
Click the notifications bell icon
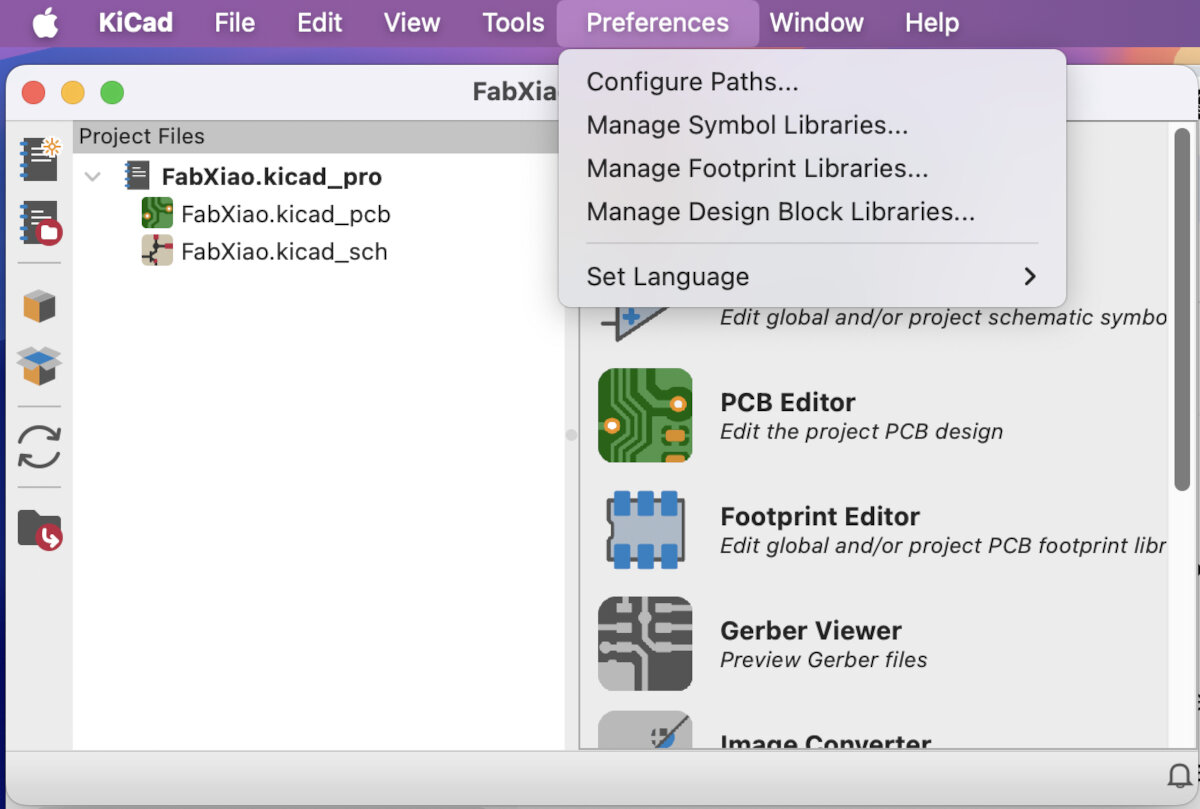click(1179, 777)
